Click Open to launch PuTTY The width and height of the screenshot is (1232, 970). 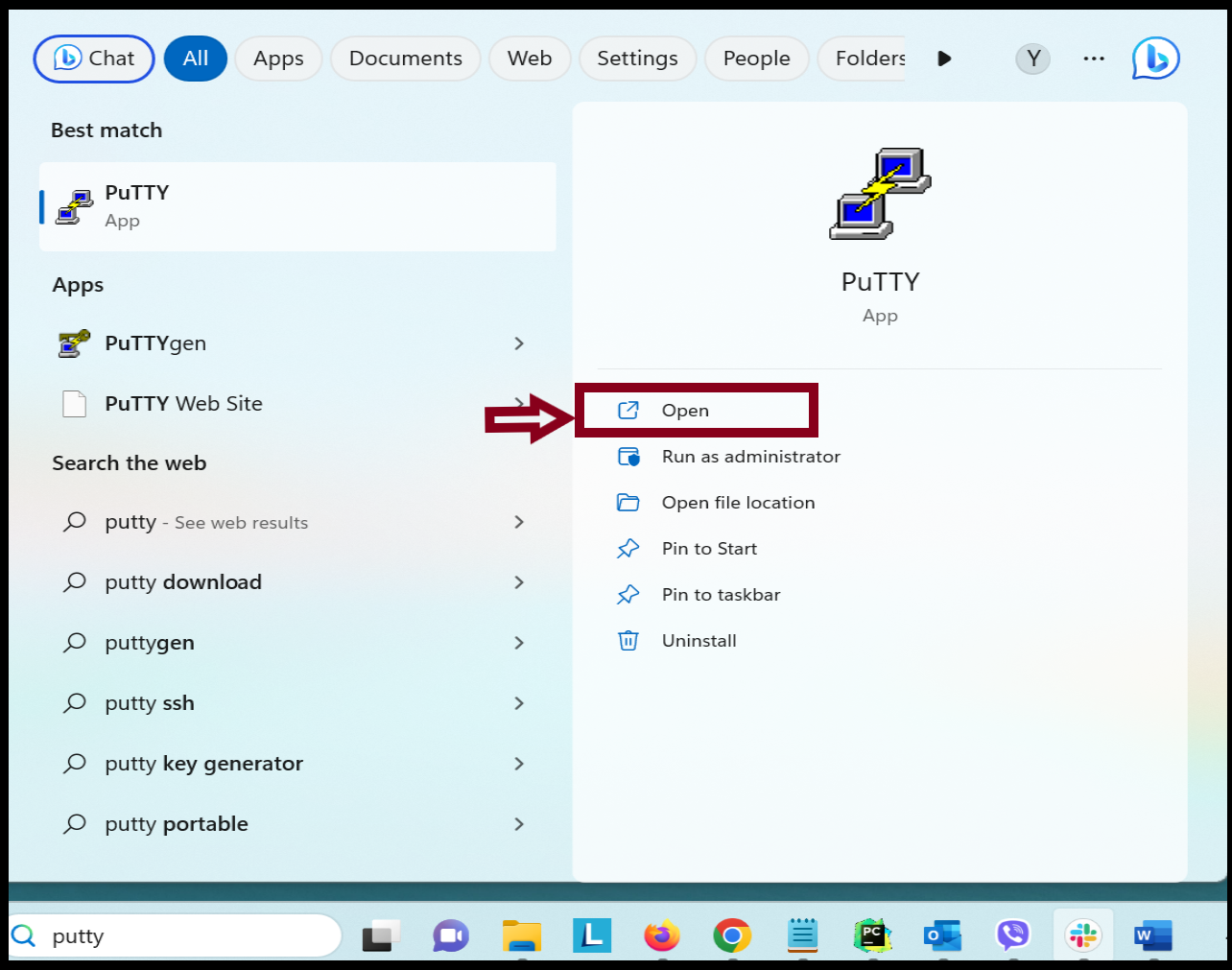point(697,411)
